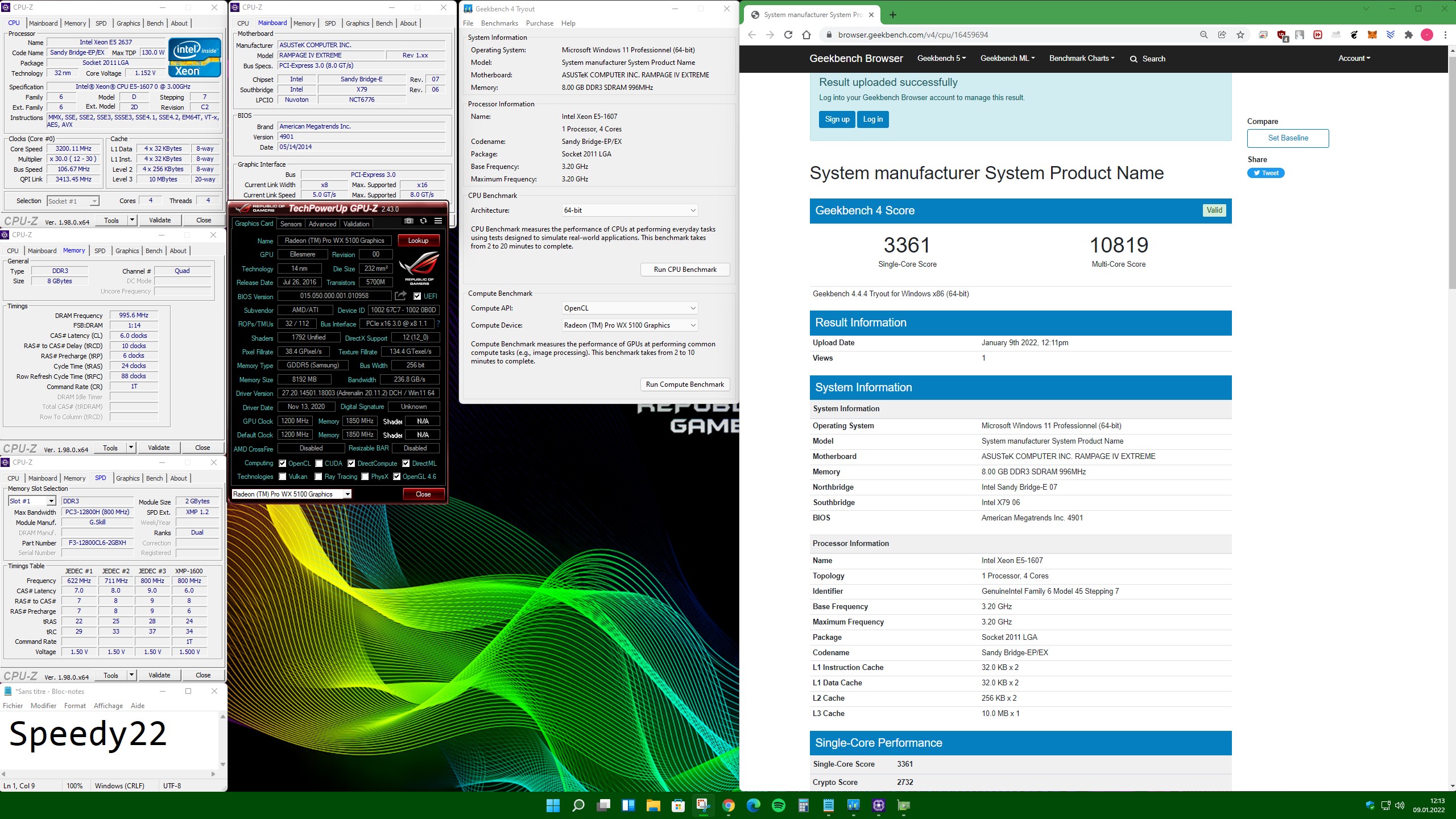
Task: Open the Slot #1 memory slot dropdown
Action: pos(32,501)
